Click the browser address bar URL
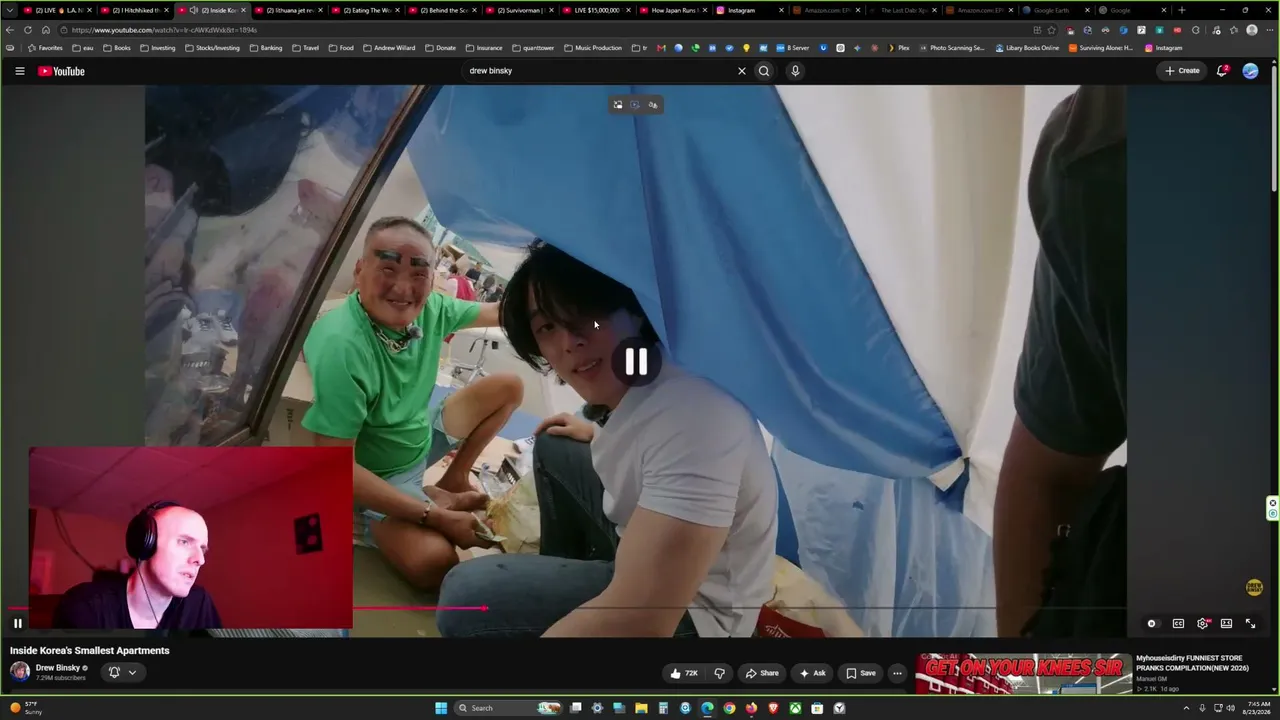The width and height of the screenshot is (1280, 720). coord(165,30)
